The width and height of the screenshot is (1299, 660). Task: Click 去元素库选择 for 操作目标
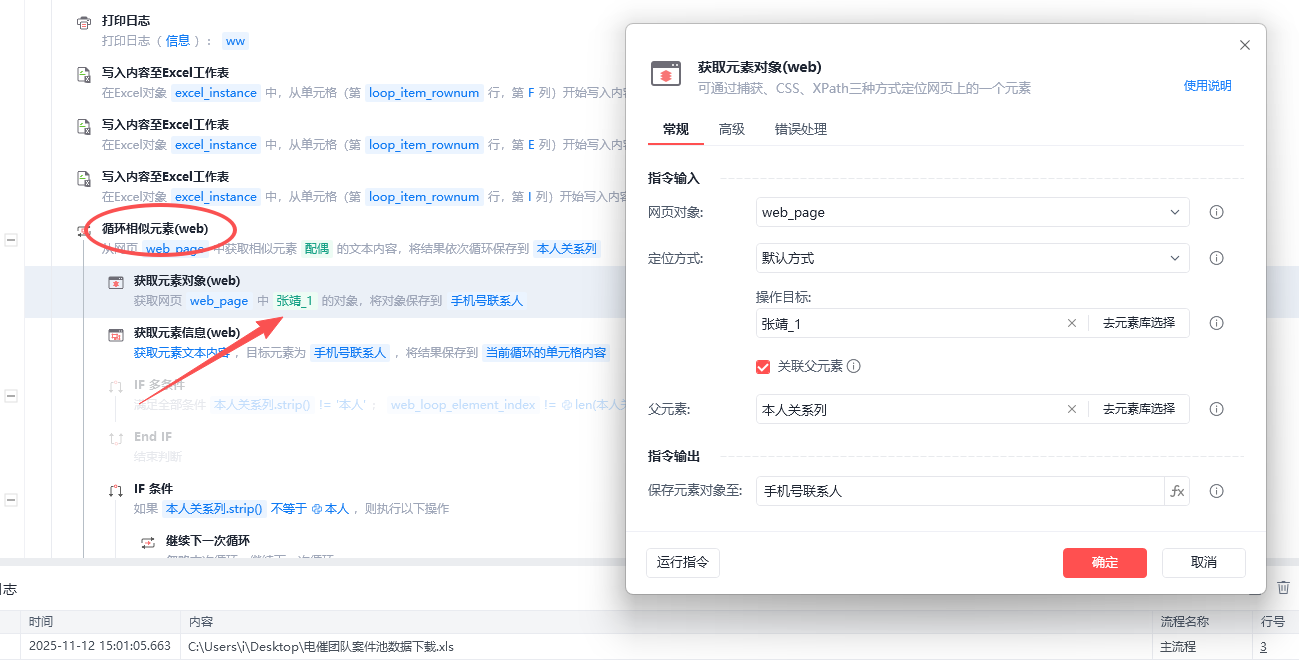point(1139,323)
